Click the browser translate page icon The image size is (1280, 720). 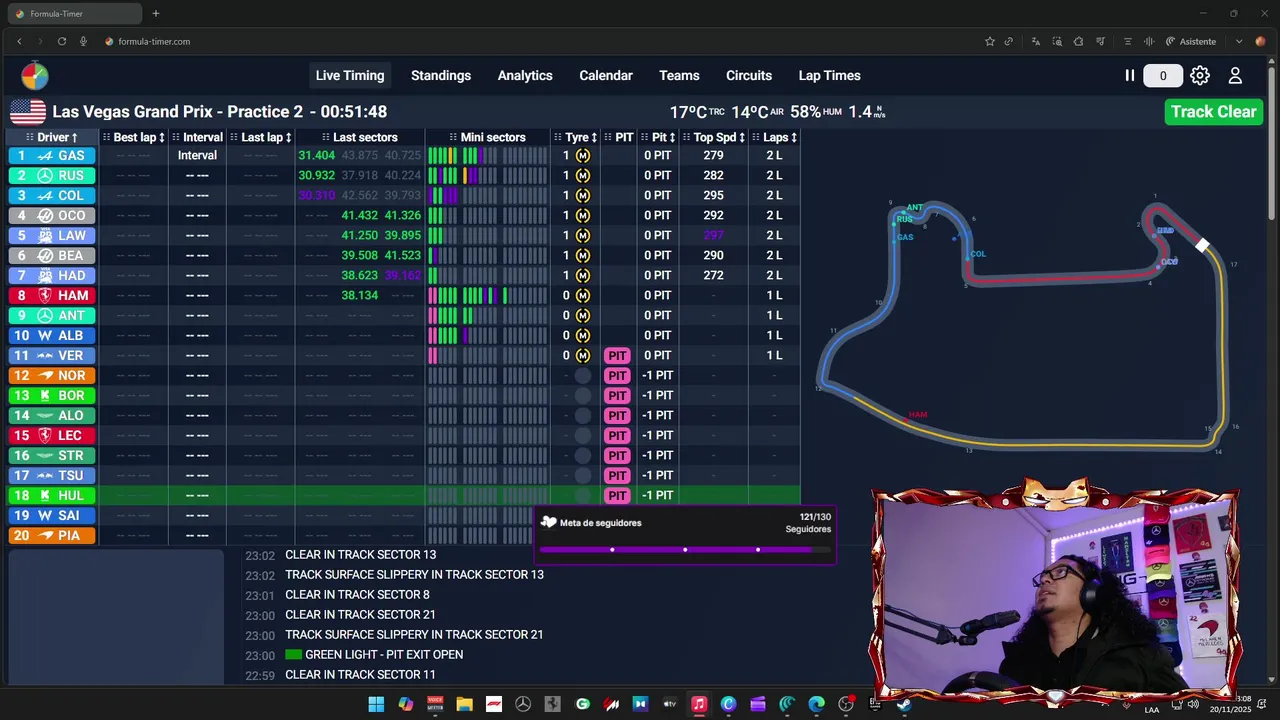[x=1035, y=41]
